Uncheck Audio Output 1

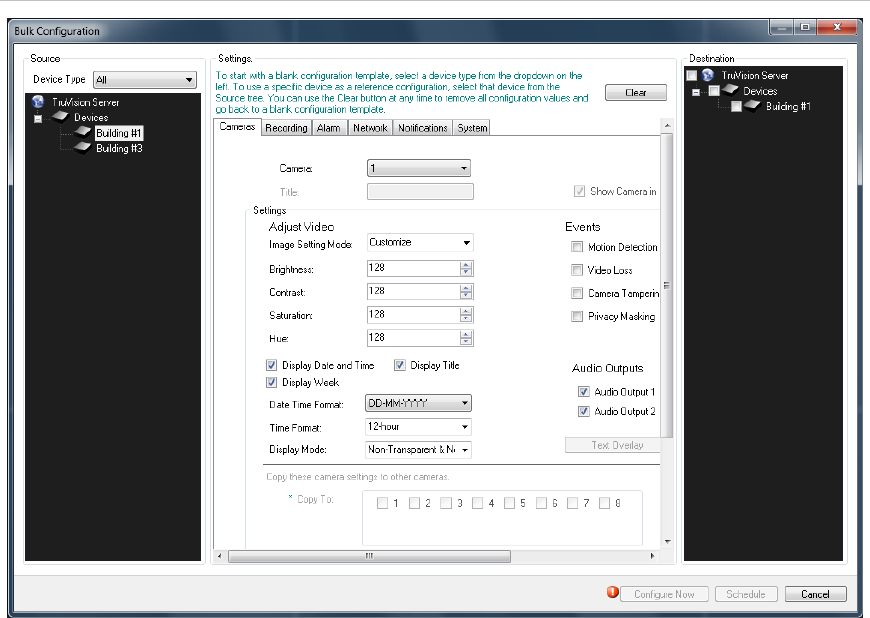point(584,392)
